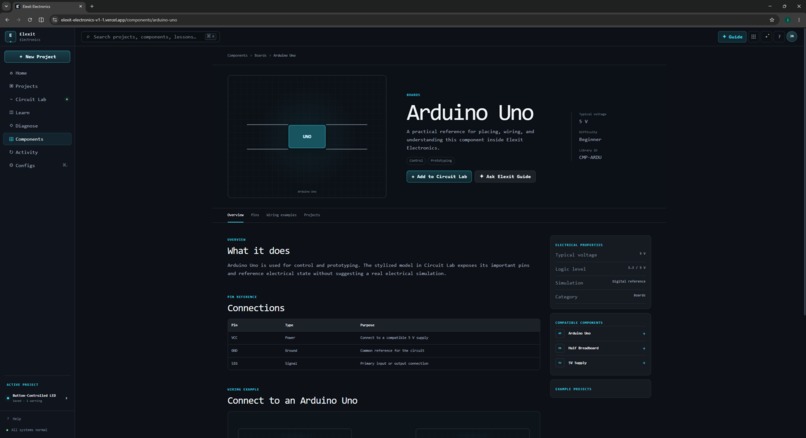This screenshot has width=806, height=438.
Task: Click the Purpose column header
Action: [x=367, y=325]
